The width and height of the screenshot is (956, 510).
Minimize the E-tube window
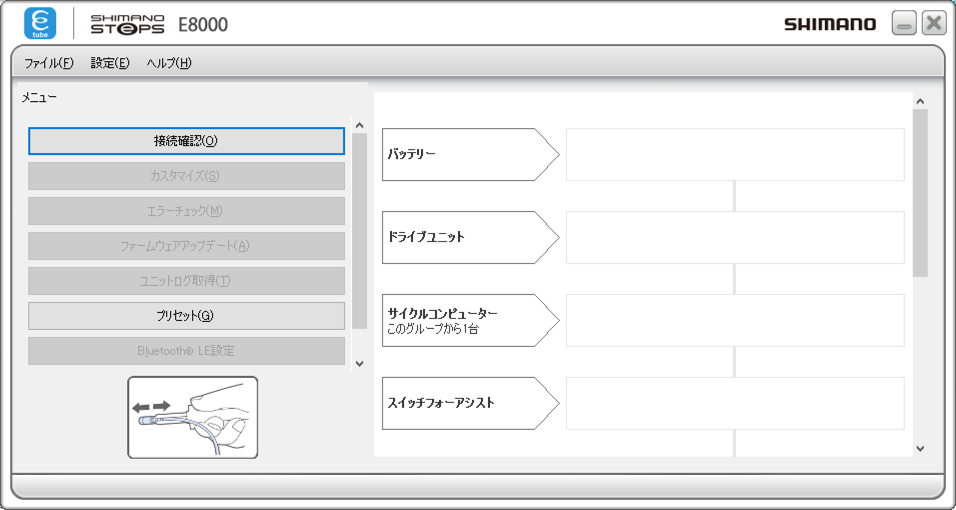[x=904, y=24]
